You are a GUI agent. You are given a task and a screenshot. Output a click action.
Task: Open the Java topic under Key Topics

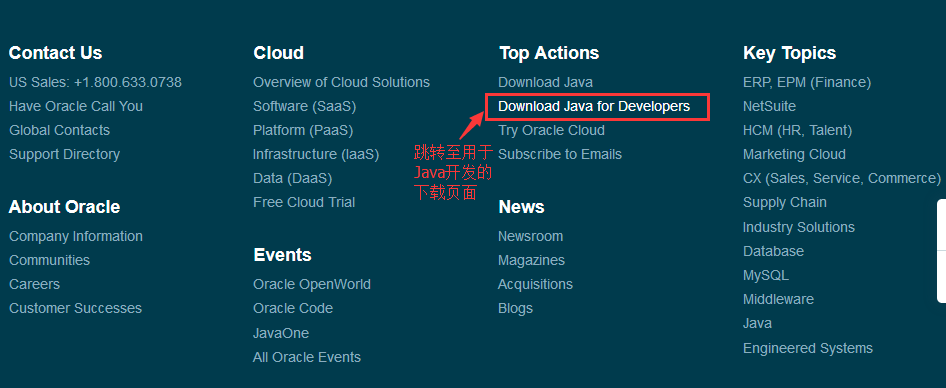[x=757, y=323]
